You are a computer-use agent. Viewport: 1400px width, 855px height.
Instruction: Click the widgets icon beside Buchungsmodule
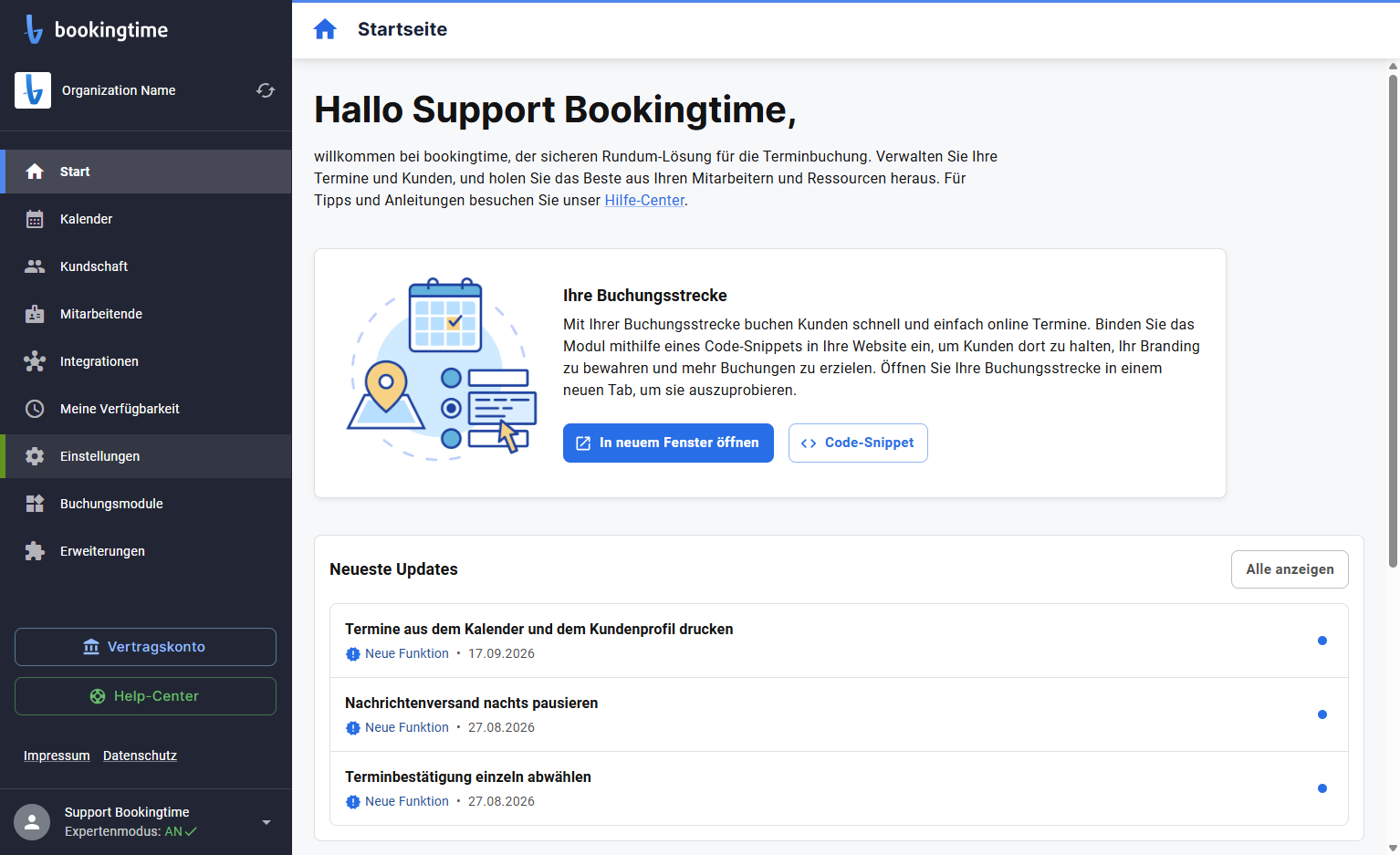(x=35, y=504)
